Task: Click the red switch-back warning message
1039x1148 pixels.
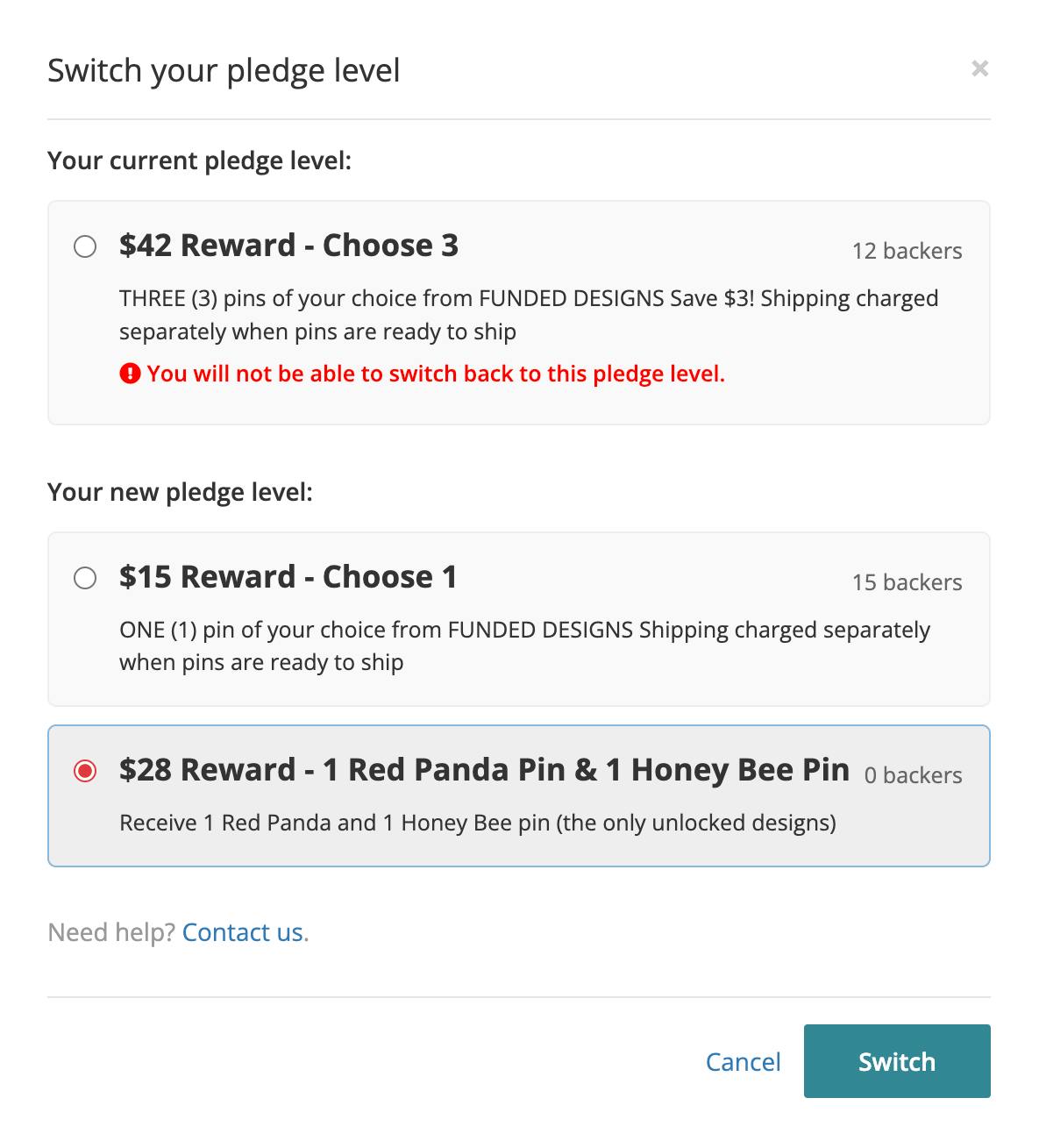Action: [436, 374]
